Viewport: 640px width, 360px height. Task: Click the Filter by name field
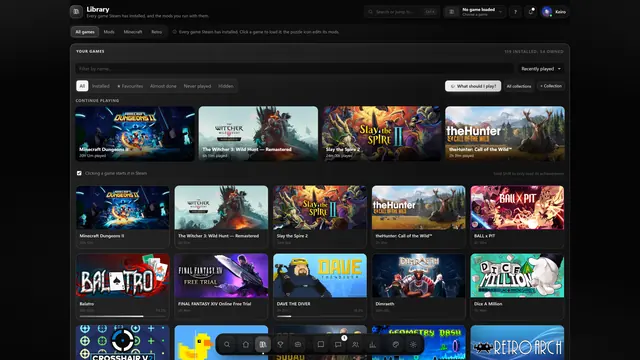pos(294,69)
